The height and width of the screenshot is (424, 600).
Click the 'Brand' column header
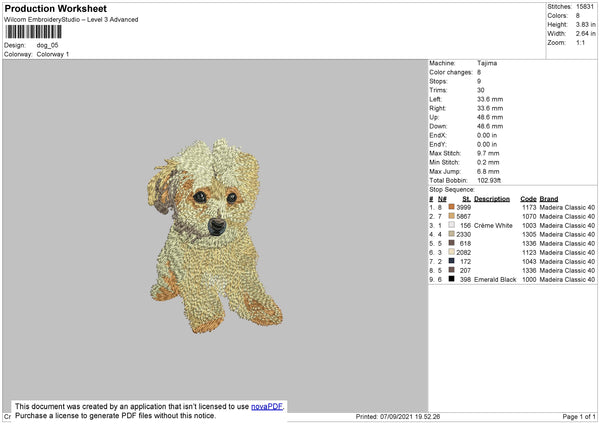tap(549, 199)
